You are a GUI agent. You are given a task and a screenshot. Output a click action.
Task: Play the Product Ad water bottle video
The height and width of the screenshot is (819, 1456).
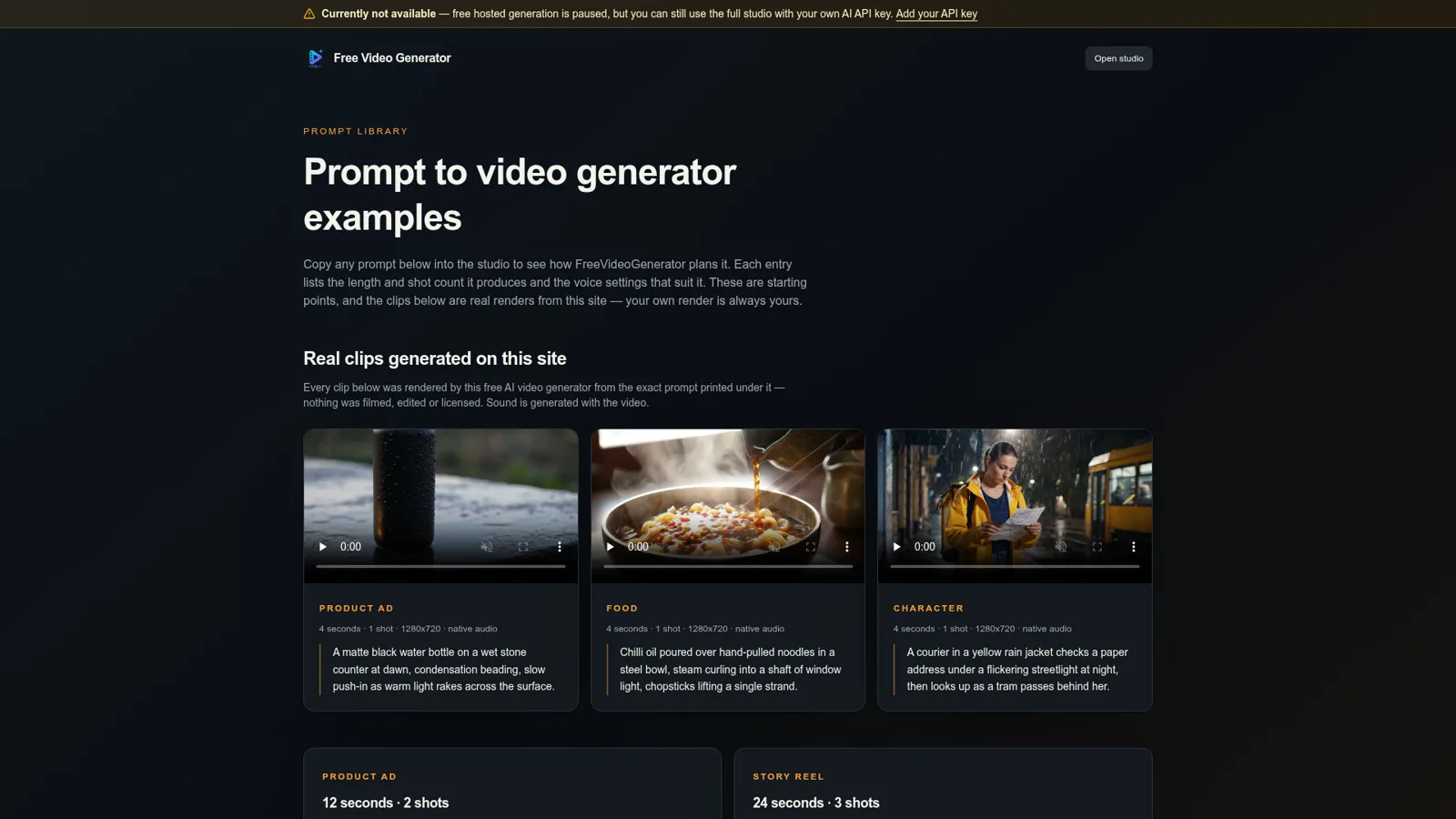[x=322, y=547]
